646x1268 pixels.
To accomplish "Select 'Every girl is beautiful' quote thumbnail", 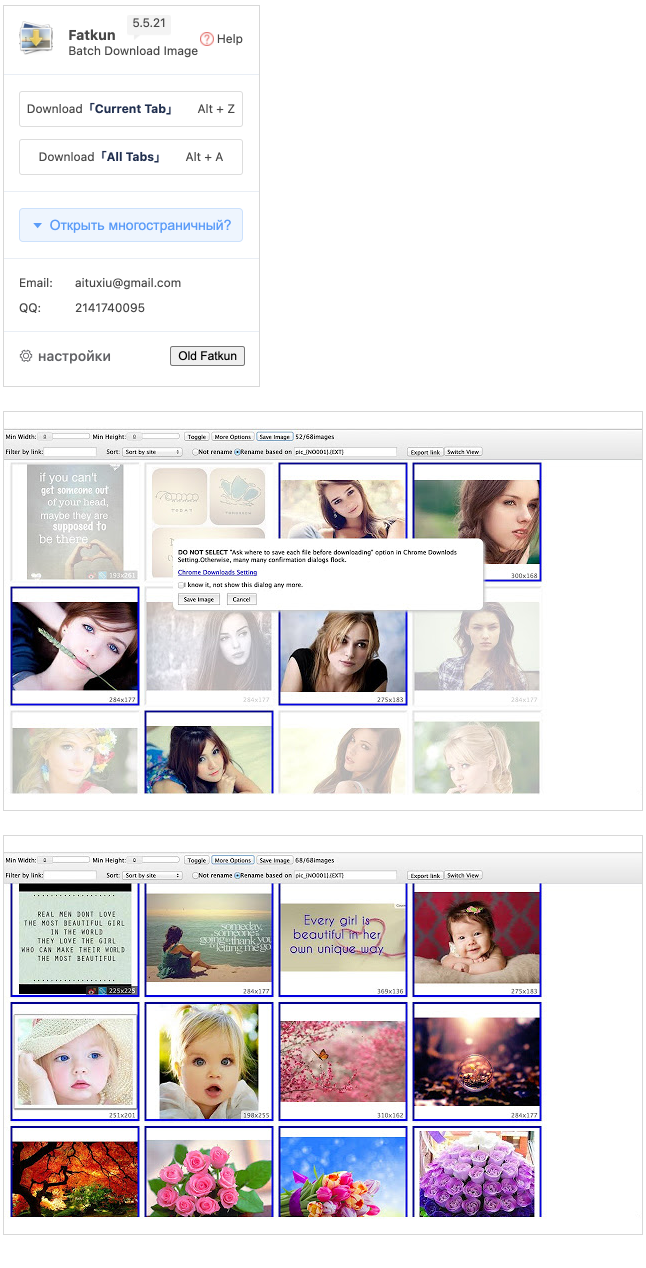I will click(x=343, y=940).
